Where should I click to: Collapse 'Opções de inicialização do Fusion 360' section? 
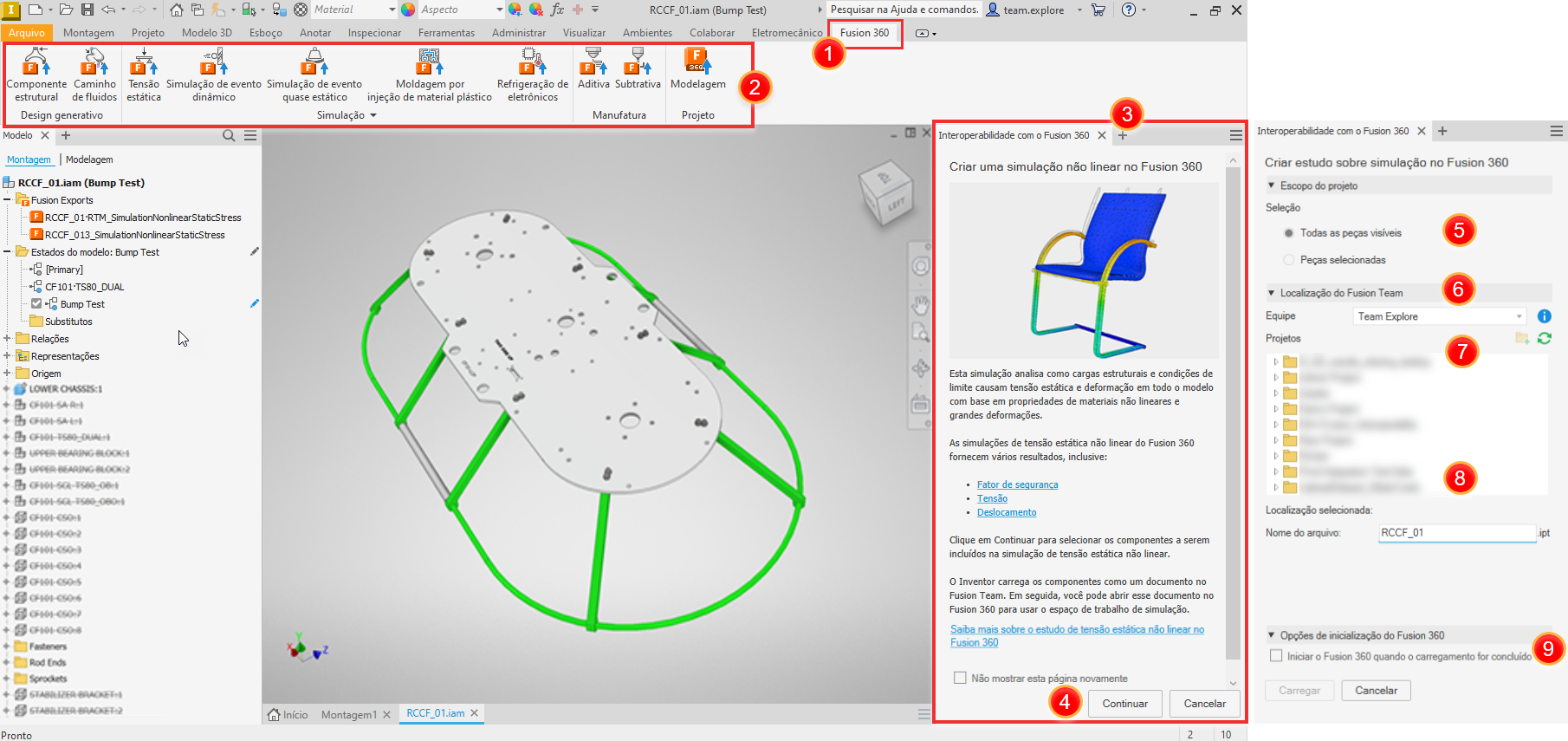point(1272,635)
